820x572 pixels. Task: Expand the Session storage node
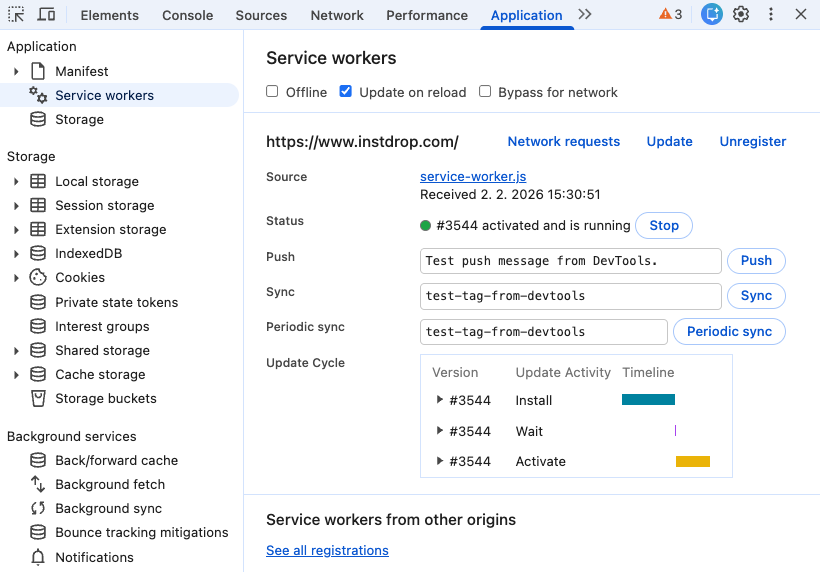[16, 205]
